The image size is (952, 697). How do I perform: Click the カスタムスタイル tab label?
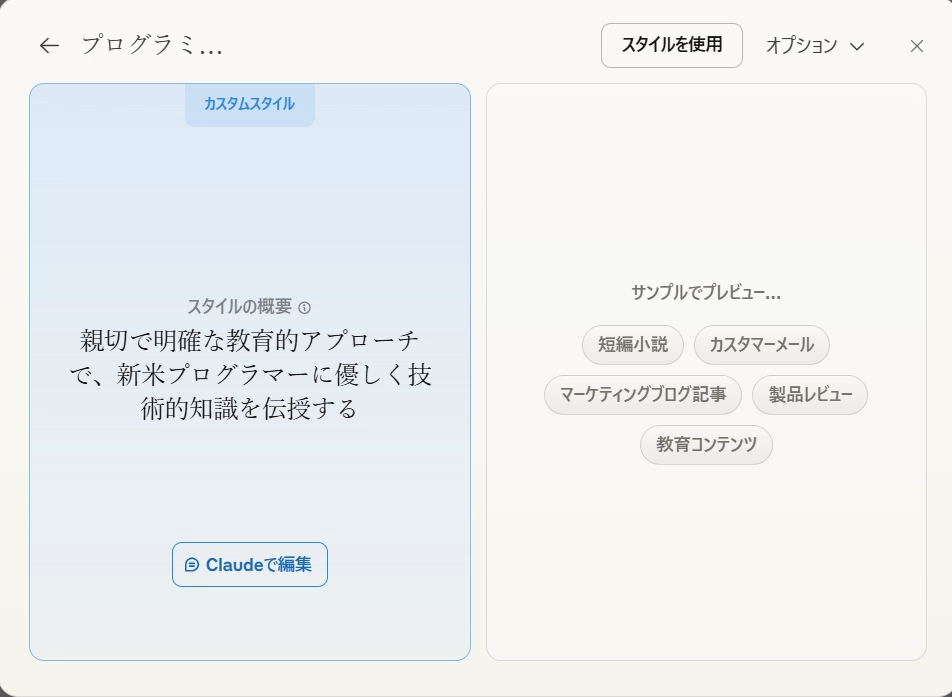(x=250, y=104)
